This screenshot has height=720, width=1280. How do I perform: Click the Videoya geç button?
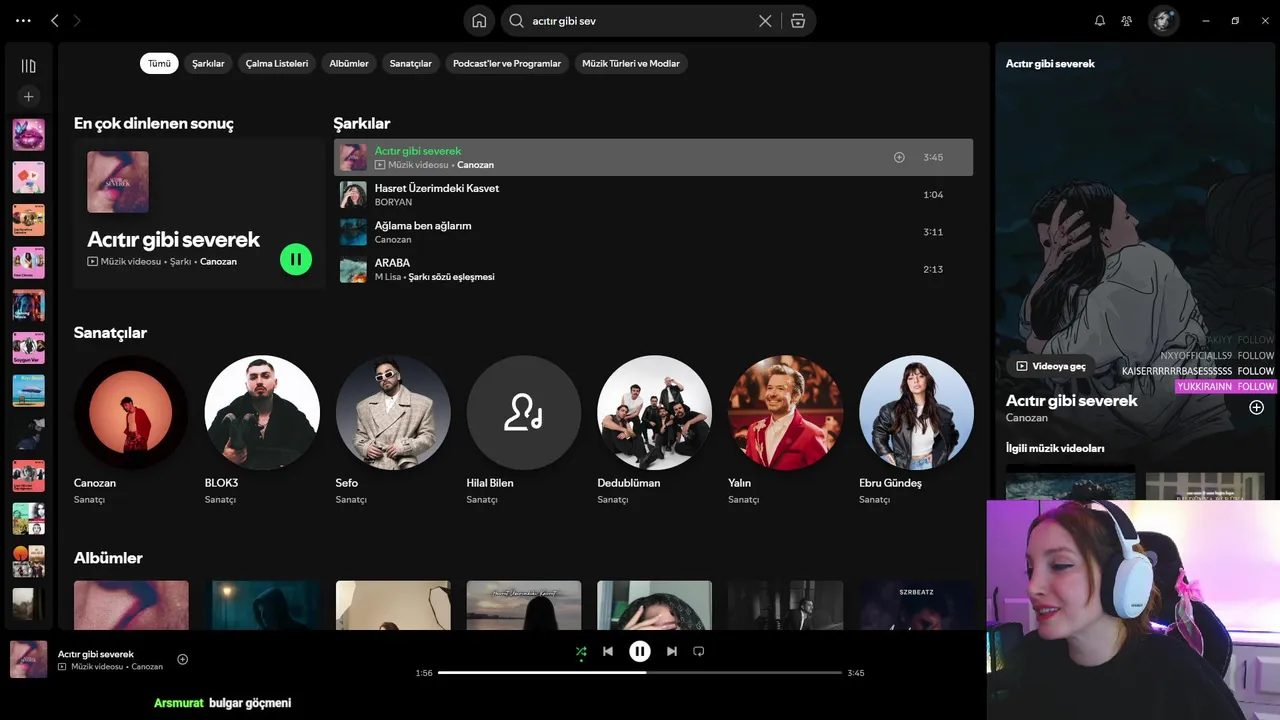1051,366
